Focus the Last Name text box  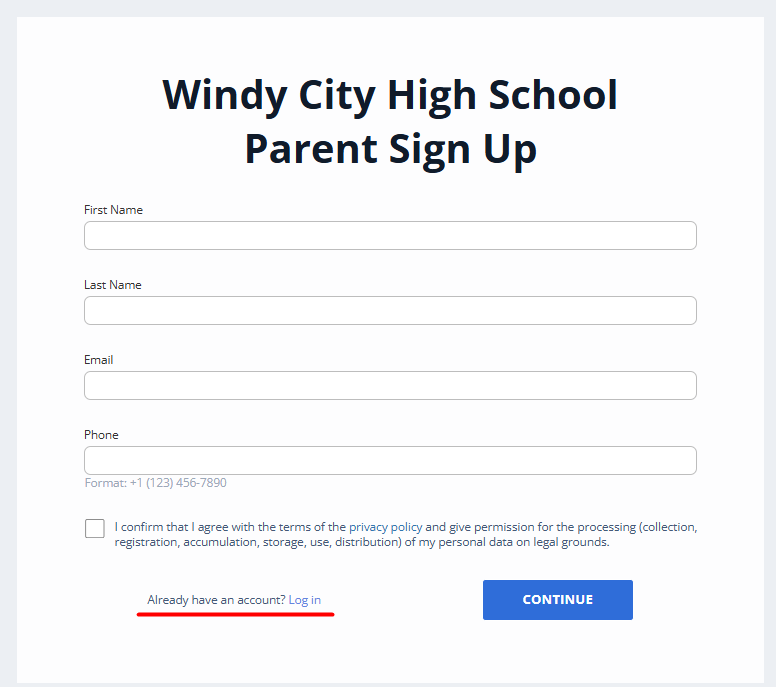[x=390, y=311]
